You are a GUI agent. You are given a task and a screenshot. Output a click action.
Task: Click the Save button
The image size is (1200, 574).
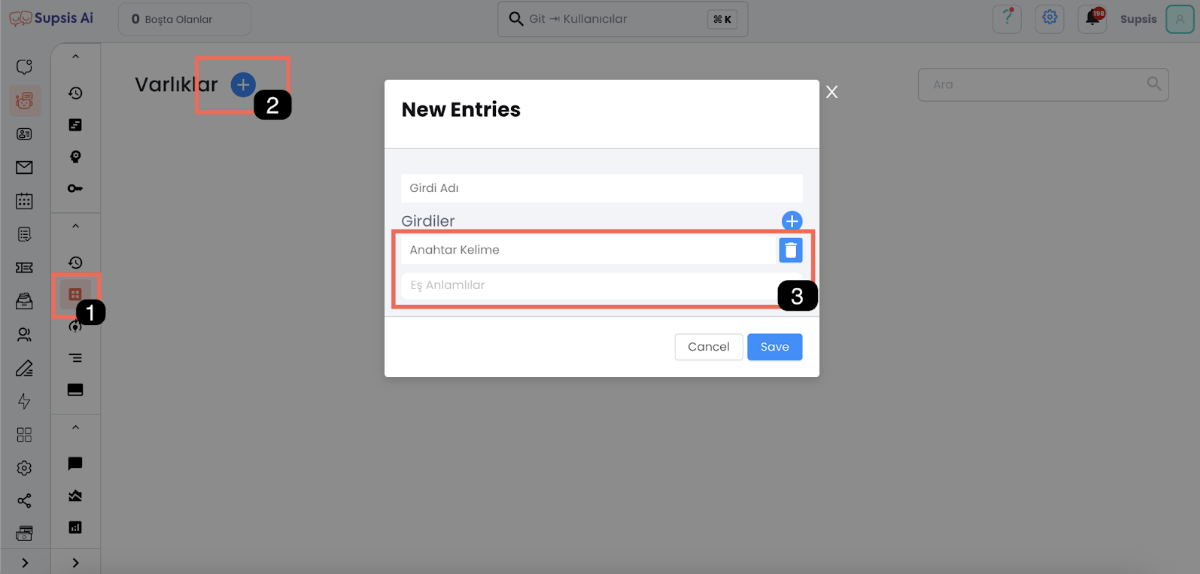pyautogui.click(x=775, y=347)
